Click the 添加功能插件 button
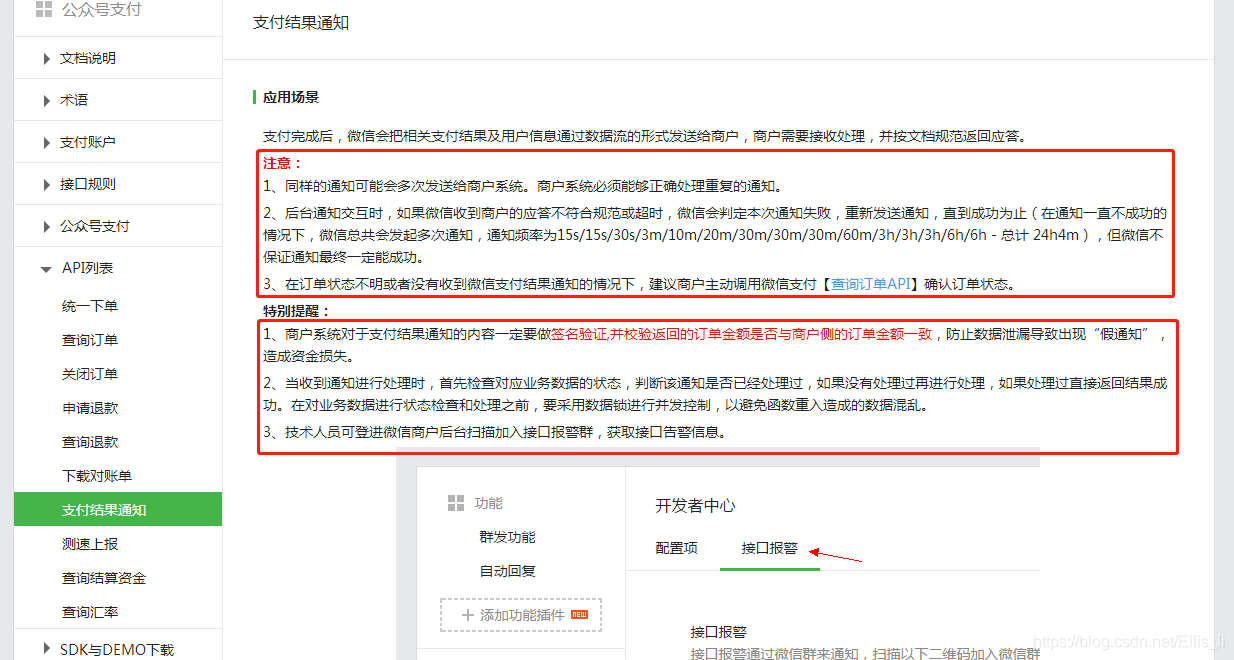Image resolution: width=1234 pixels, height=660 pixels. (x=521, y=615)
